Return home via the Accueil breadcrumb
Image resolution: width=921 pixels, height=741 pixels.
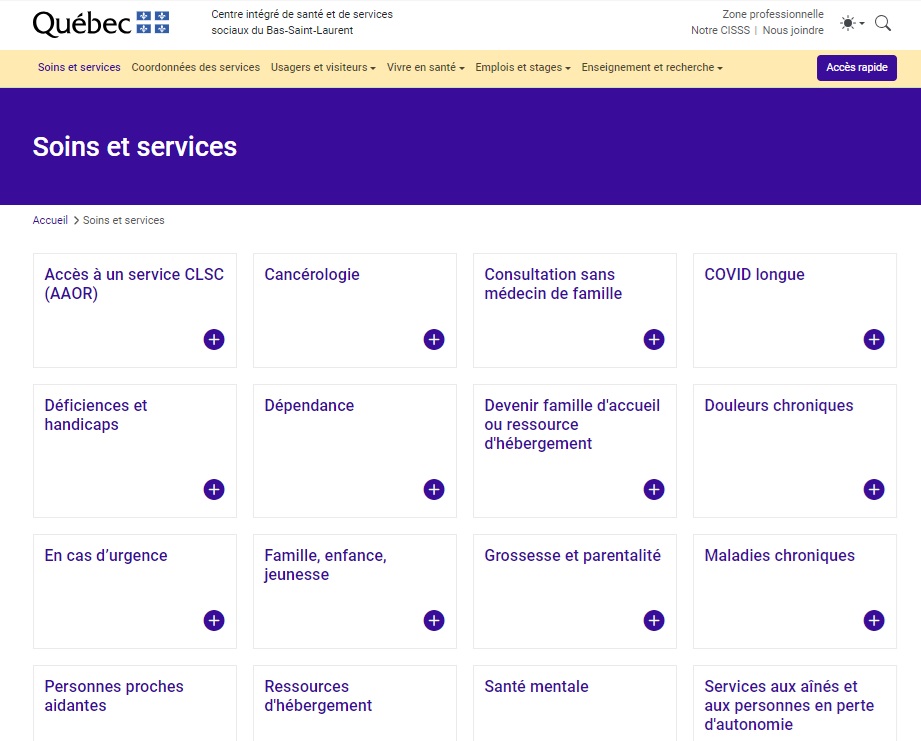click(x=50, y=220)
